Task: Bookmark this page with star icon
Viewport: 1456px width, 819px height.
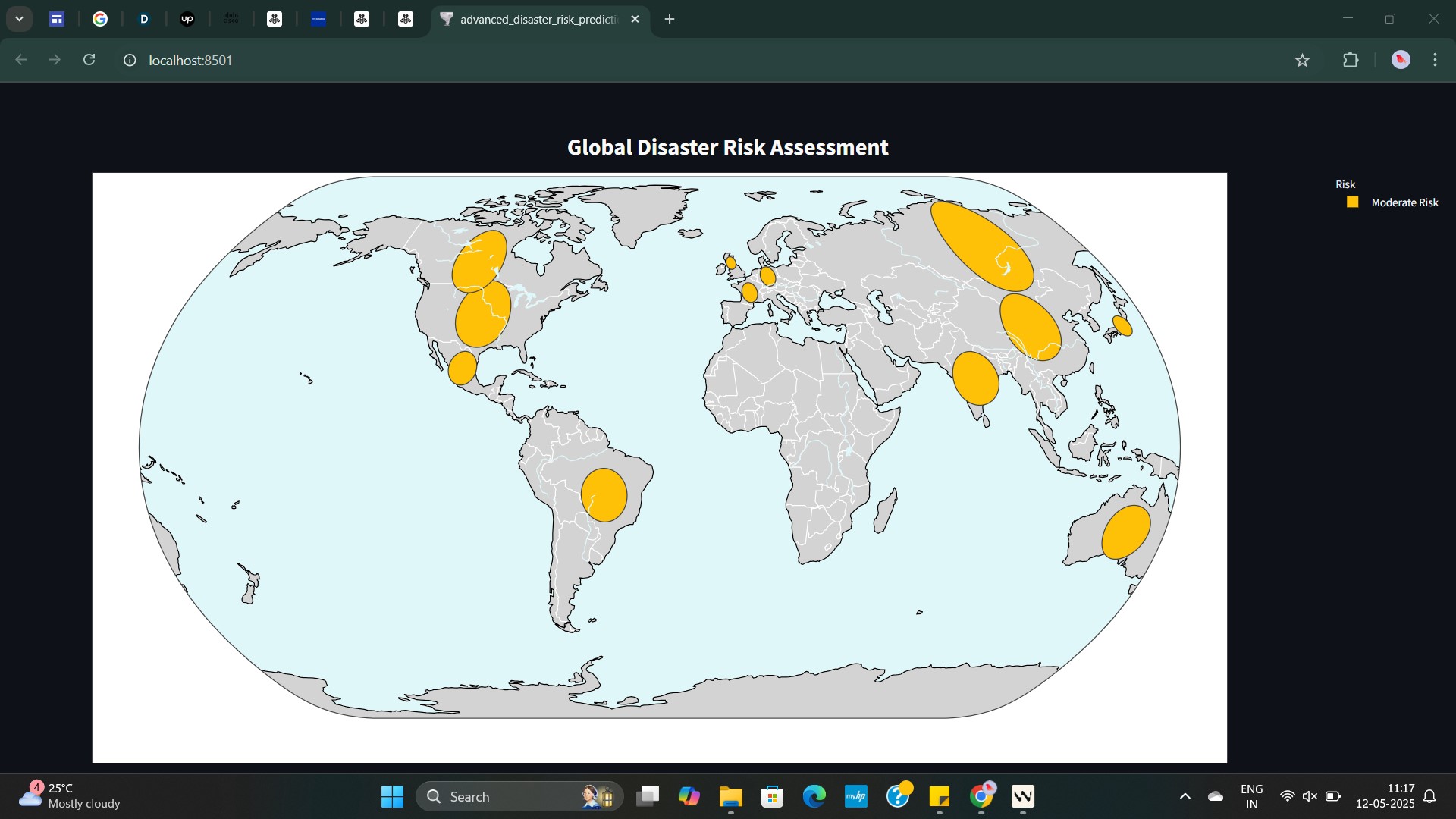Action: click(x=1302, y=60)
